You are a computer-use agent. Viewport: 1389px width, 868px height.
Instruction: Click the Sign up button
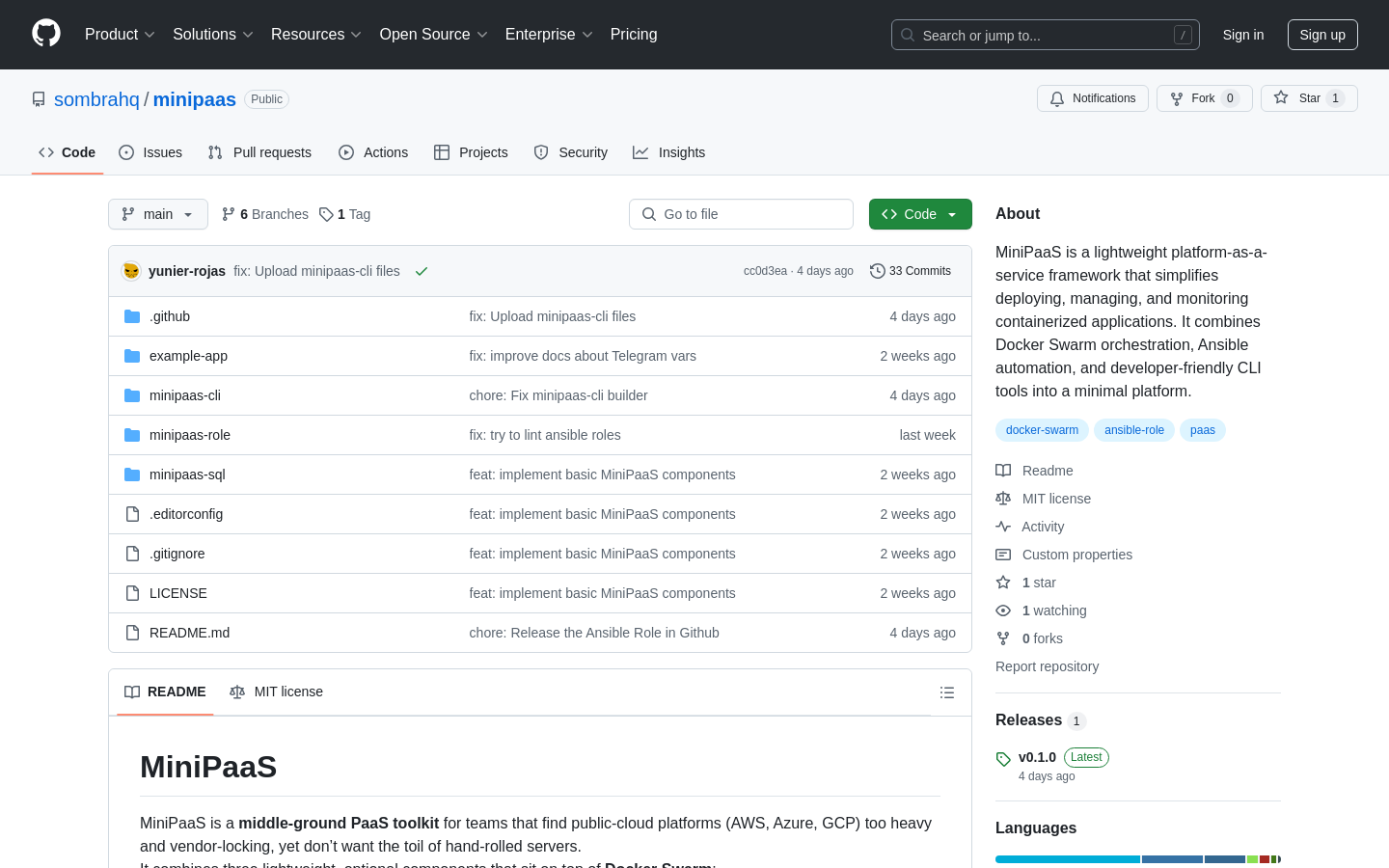tap(1322, 35)
